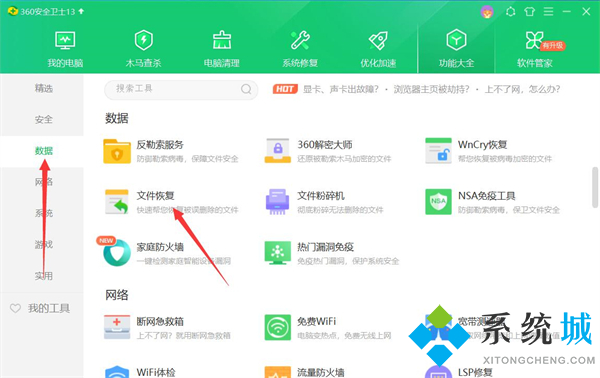The width and height of the screenshot is (600, 378).
Task: Open 功能大全 cube icon
Action: pos(456,40)
